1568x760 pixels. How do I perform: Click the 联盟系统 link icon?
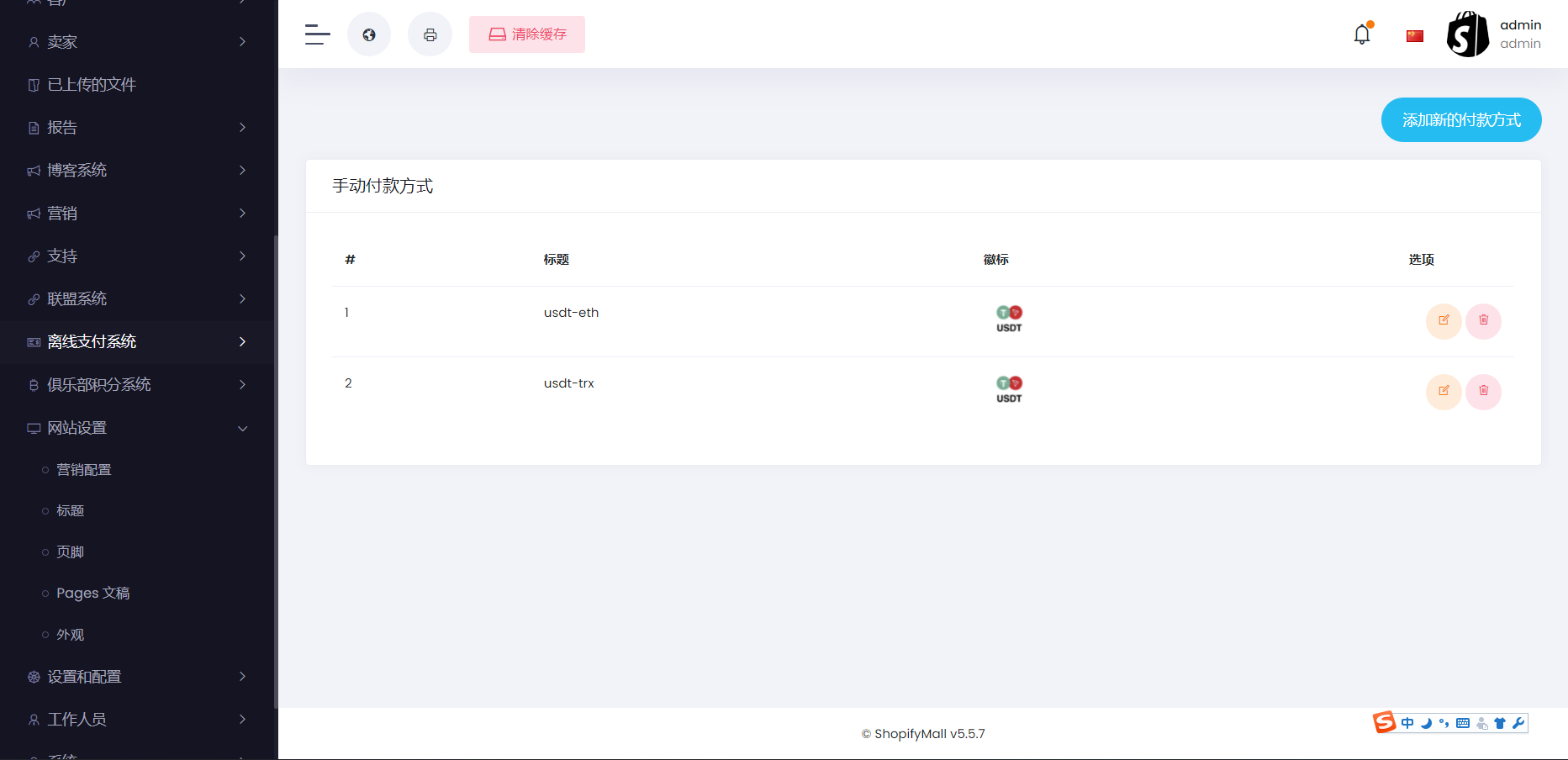pos(34,299)
